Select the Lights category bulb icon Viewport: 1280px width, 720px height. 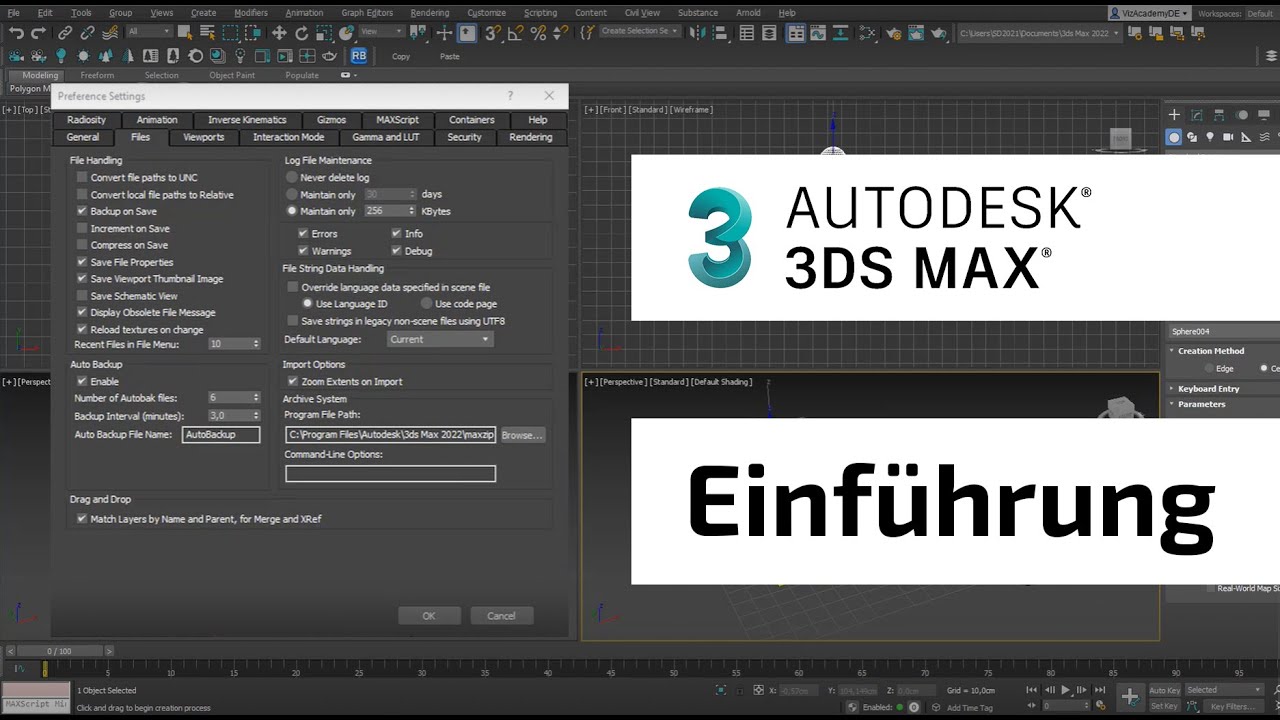click(1210, 137)
